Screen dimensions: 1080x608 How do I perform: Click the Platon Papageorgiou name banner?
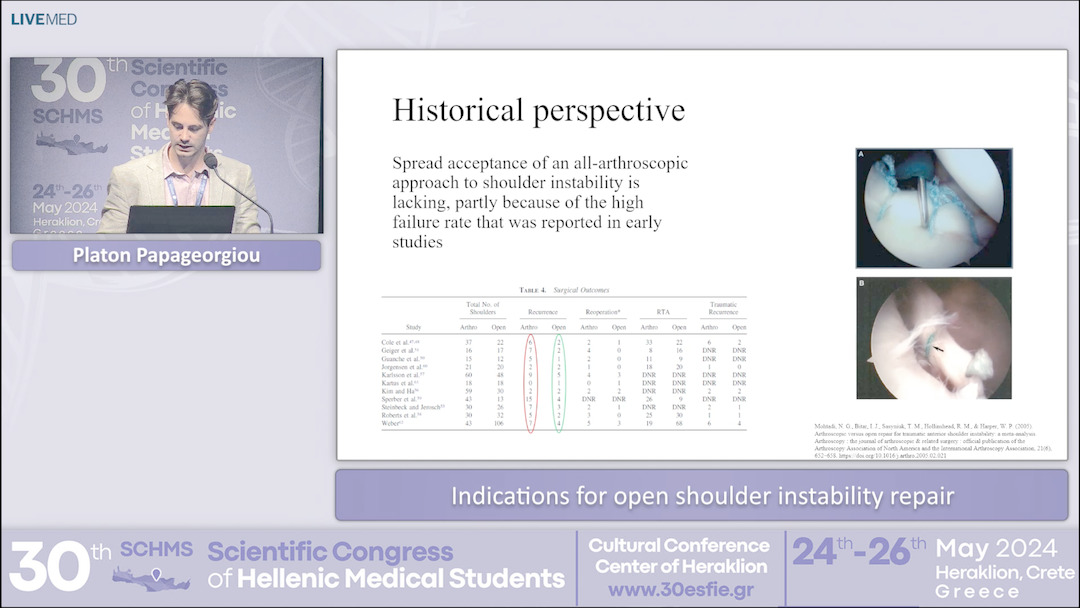pyautogui.click(x=165, y=255)
